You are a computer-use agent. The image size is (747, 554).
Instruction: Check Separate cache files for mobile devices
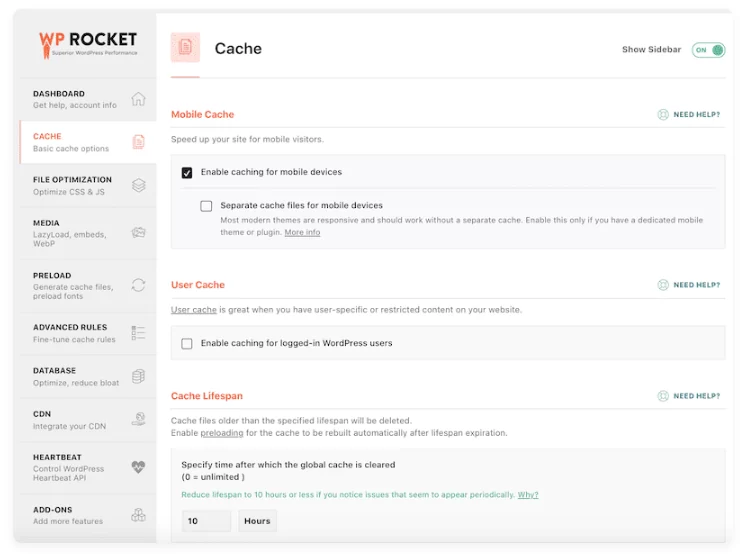[206, 206]
